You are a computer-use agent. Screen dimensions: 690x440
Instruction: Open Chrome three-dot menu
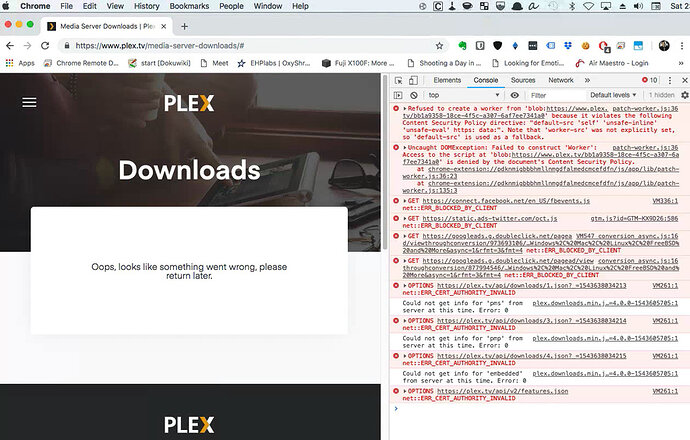[682, 45]
